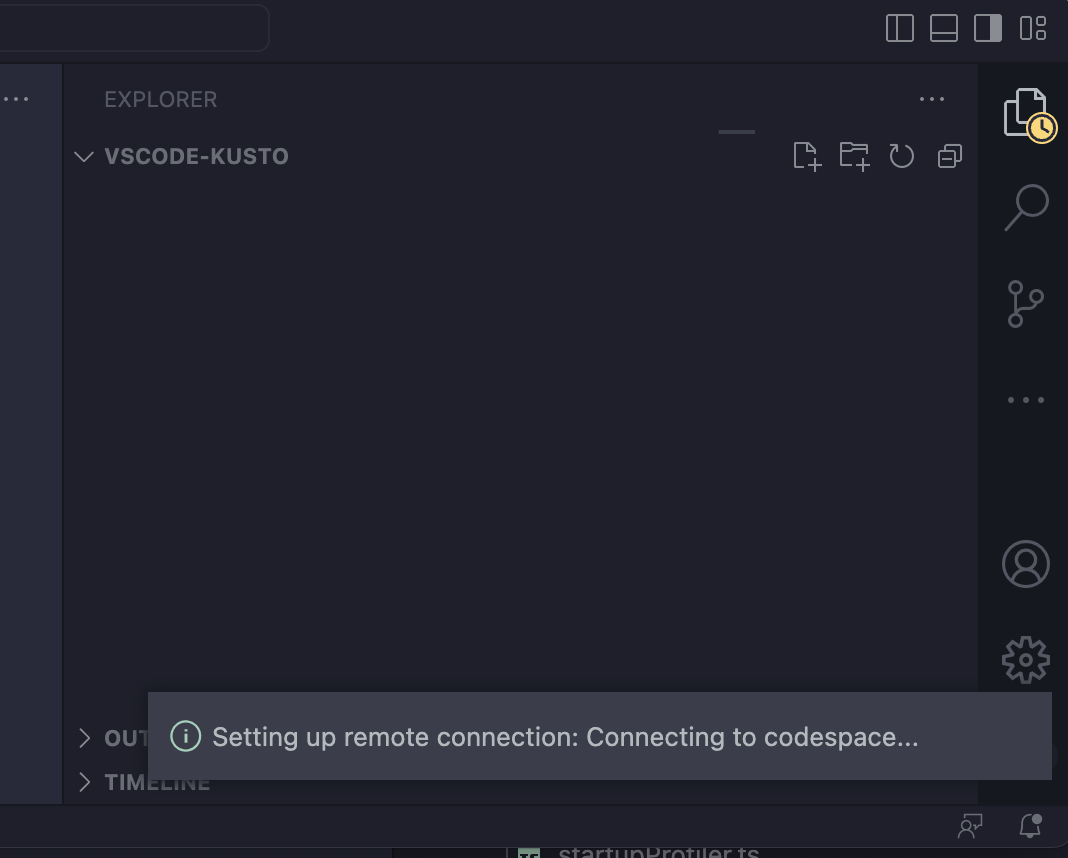The image size is (1068, 858).
Task: Toggle split editor layout control
Action: tap(899, 28)
